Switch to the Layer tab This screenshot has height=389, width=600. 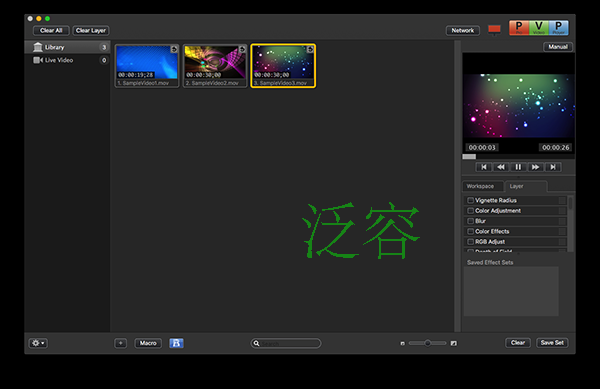pos(526,186)
